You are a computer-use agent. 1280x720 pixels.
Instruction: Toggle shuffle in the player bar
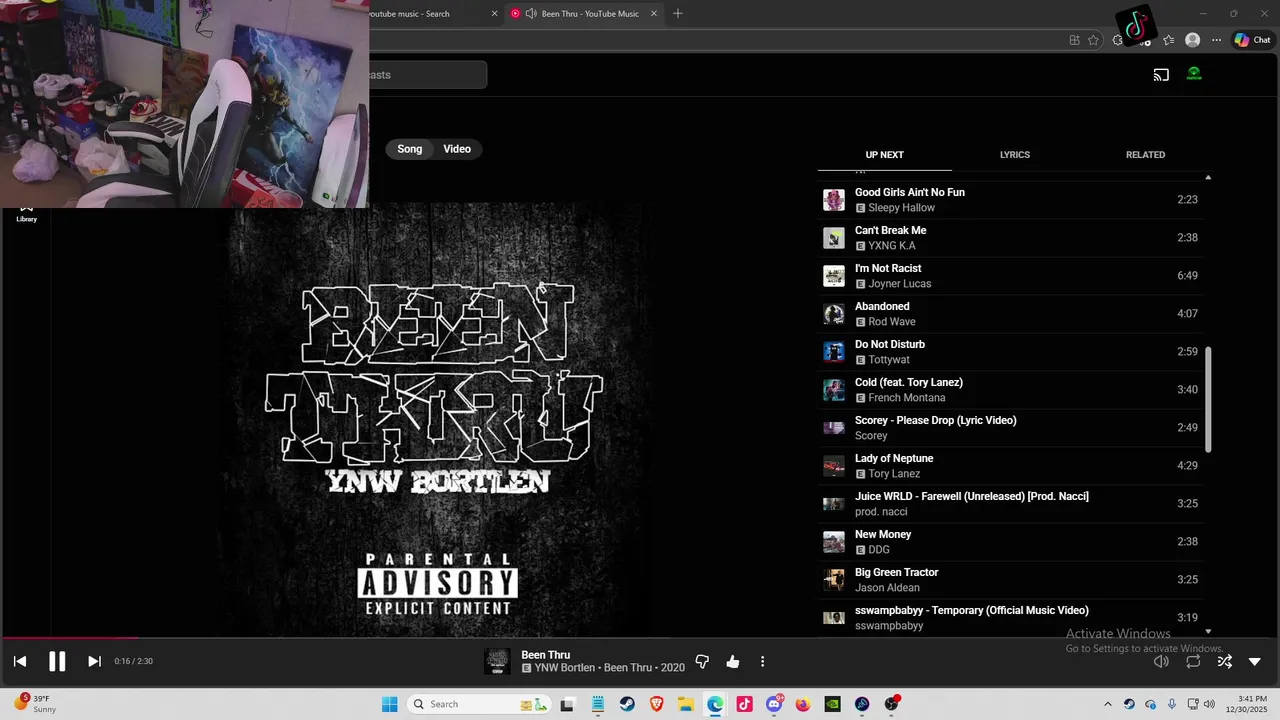click(x=1224, y=661)
